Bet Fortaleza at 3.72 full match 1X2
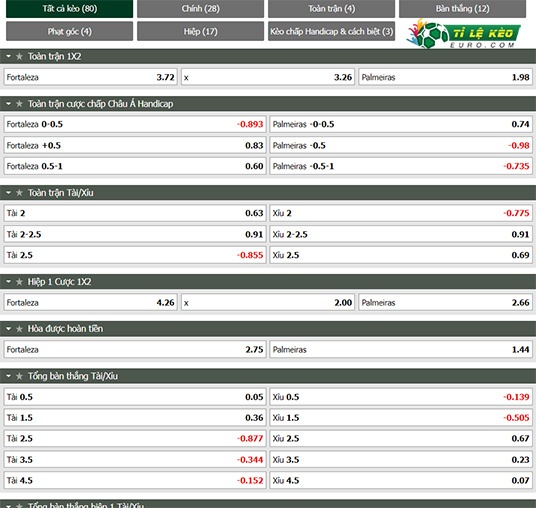The height and width of the screenshot is (508, 536). click(91, 77)
